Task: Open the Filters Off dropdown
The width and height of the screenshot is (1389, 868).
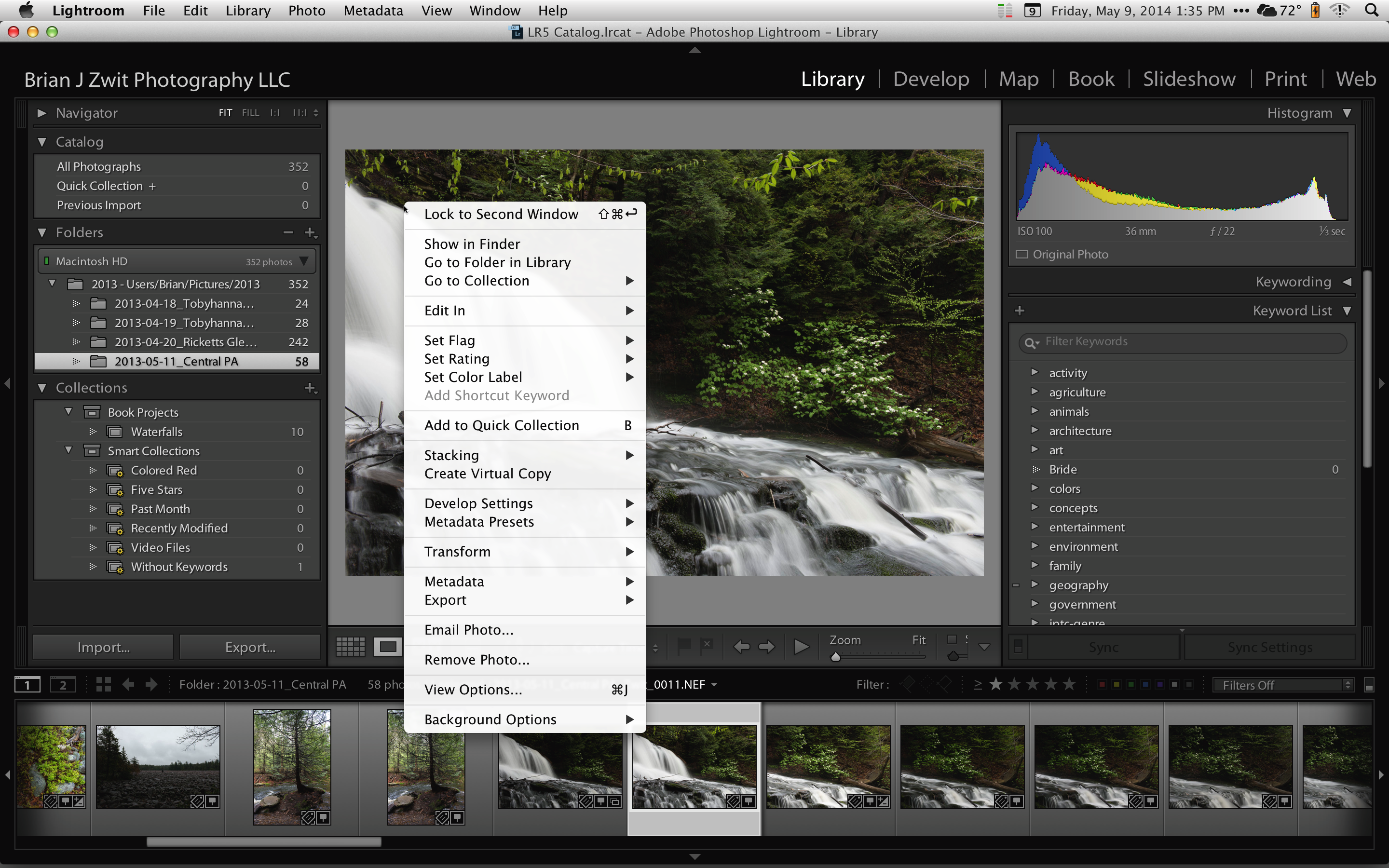Action: click(x=1283, y=685)
